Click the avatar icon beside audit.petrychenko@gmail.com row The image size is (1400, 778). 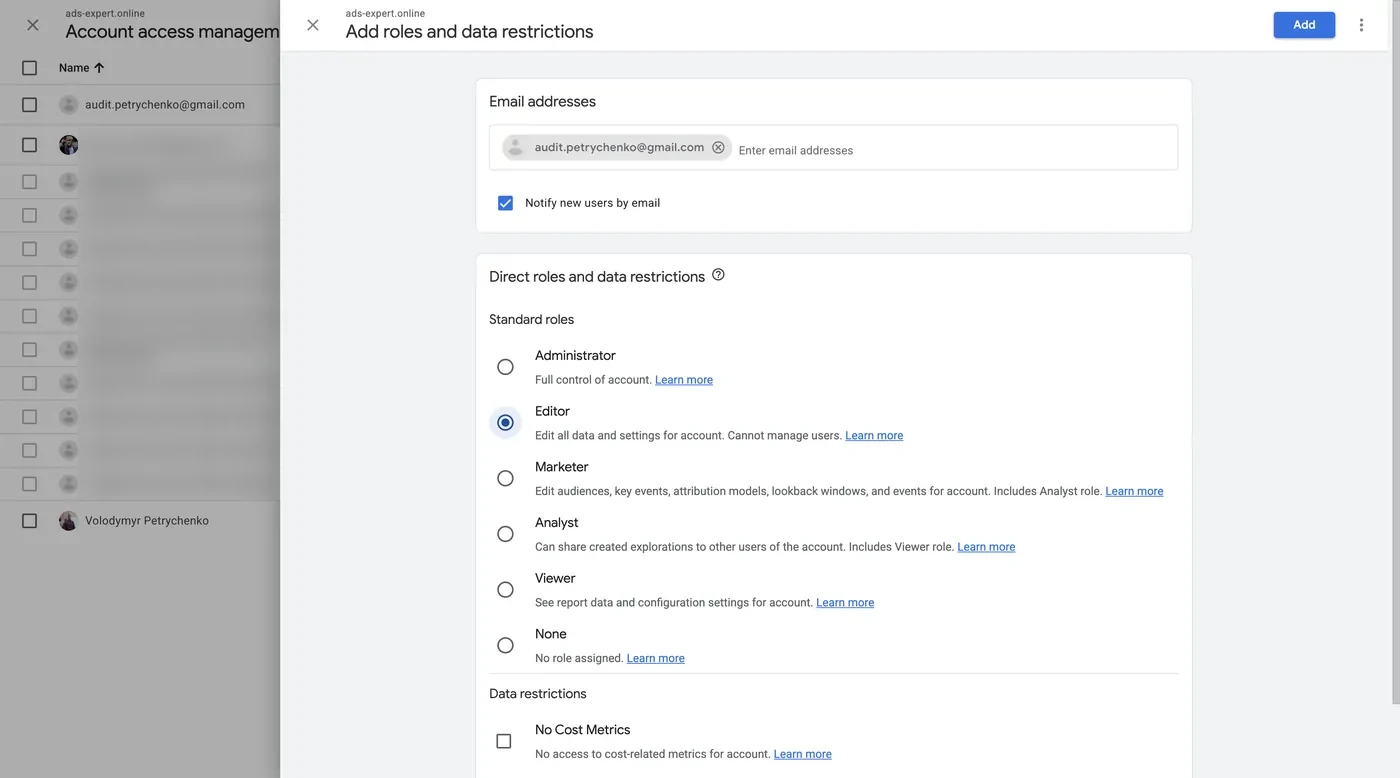tap(68, 104)
